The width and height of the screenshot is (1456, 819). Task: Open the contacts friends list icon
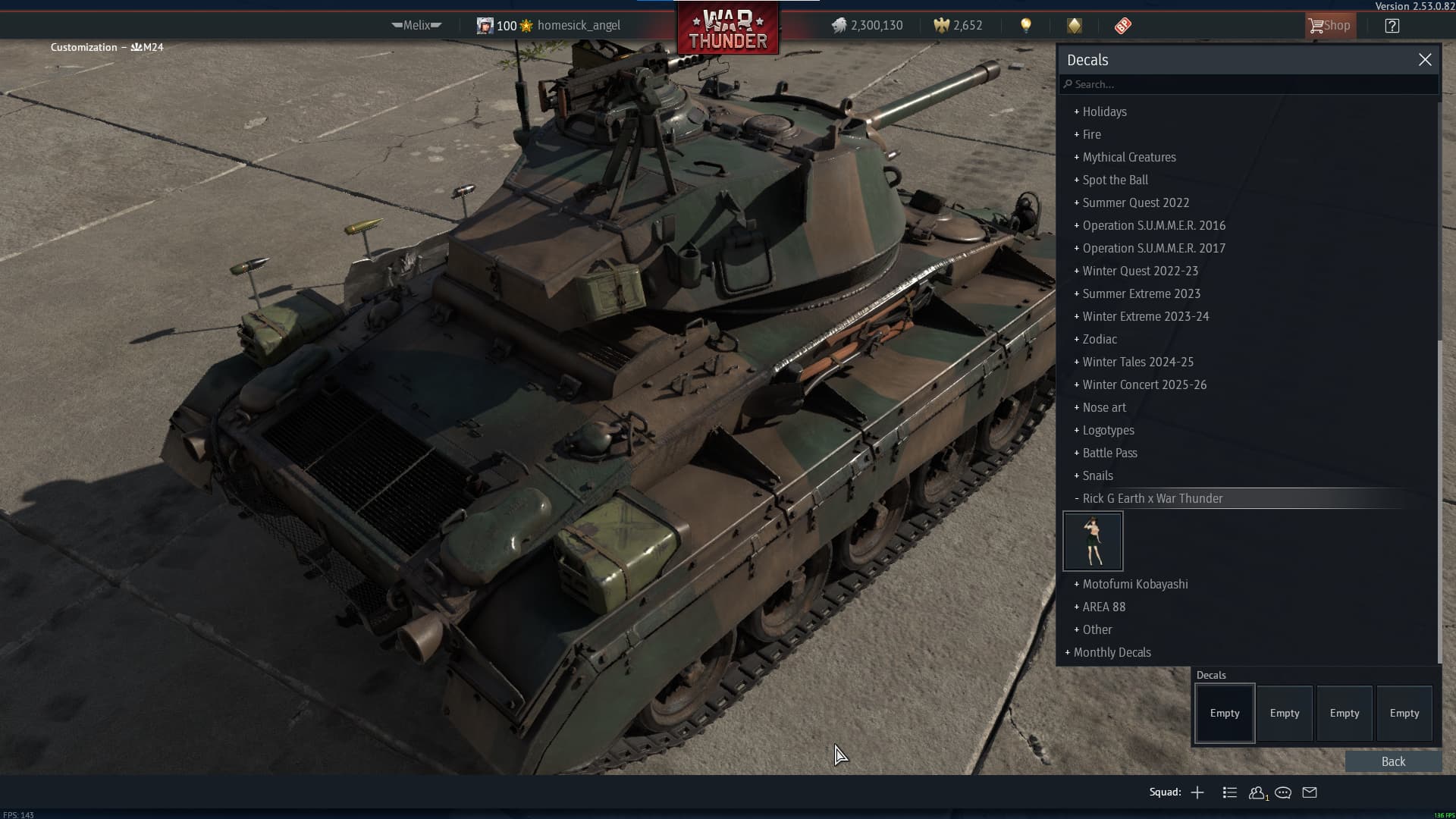pos(1257,792)
